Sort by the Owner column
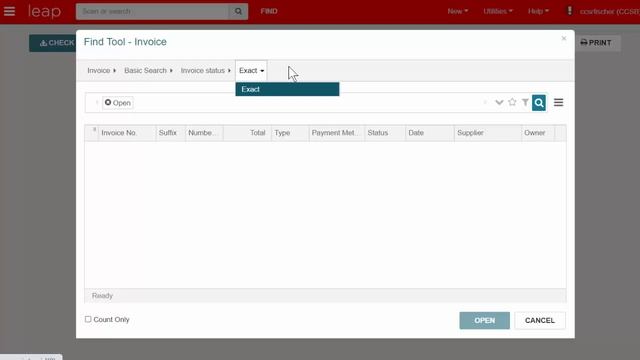 pos(538,133)
